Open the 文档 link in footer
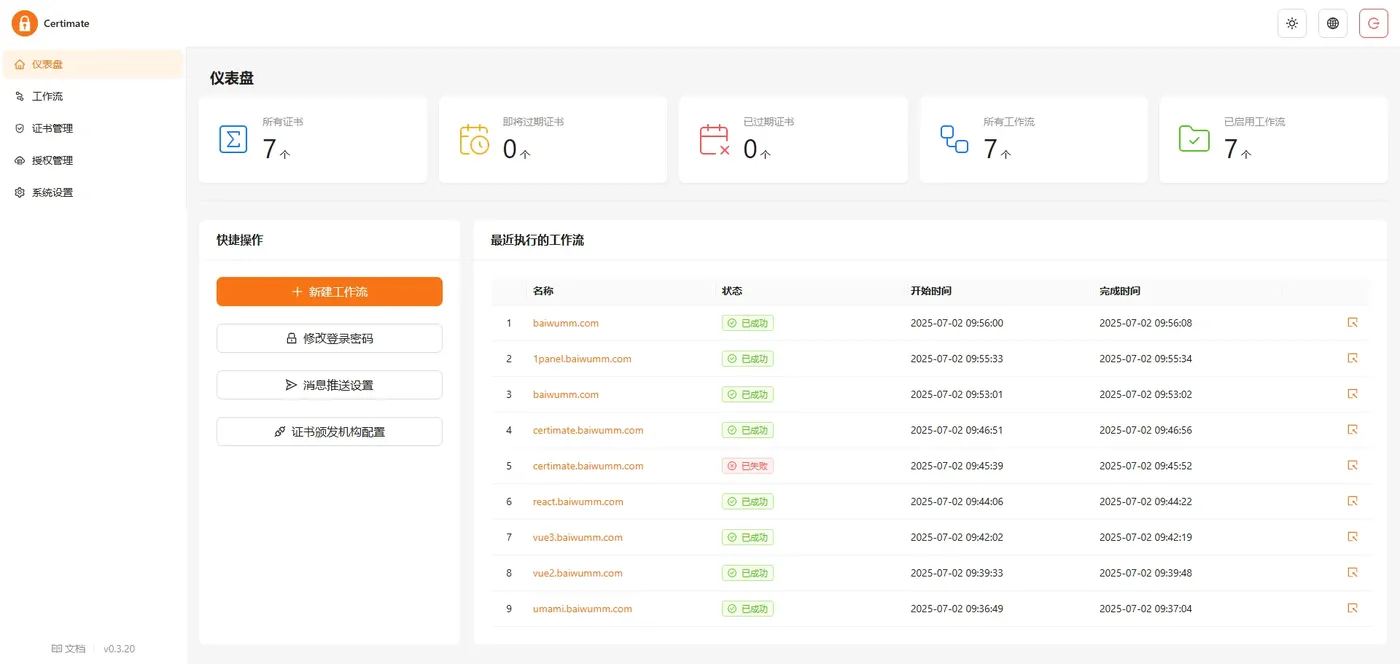The image size is (1400, 664). 68,649
